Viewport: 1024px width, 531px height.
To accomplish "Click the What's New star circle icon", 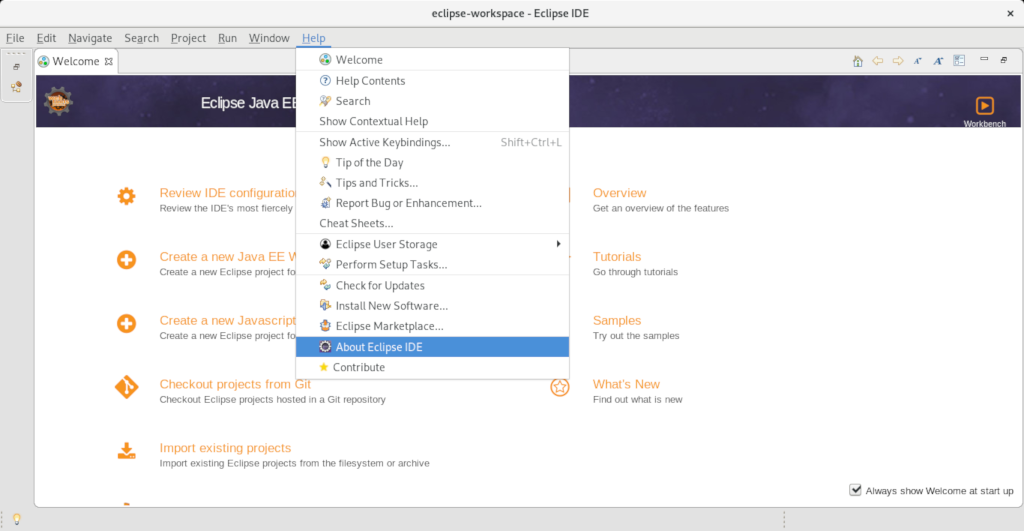I will (x=559, y=387).
